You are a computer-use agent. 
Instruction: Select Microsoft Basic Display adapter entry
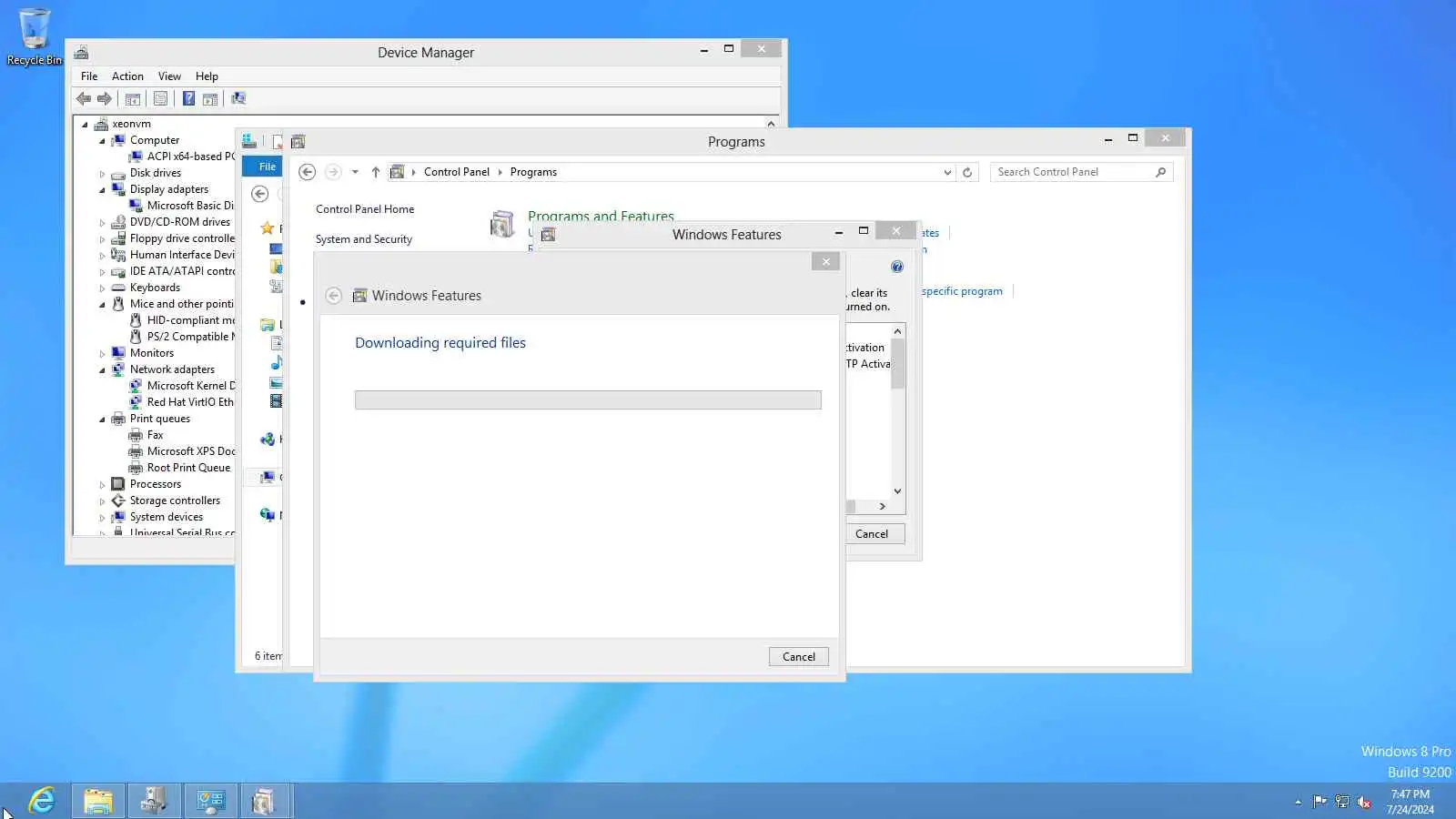click(190, 206)
